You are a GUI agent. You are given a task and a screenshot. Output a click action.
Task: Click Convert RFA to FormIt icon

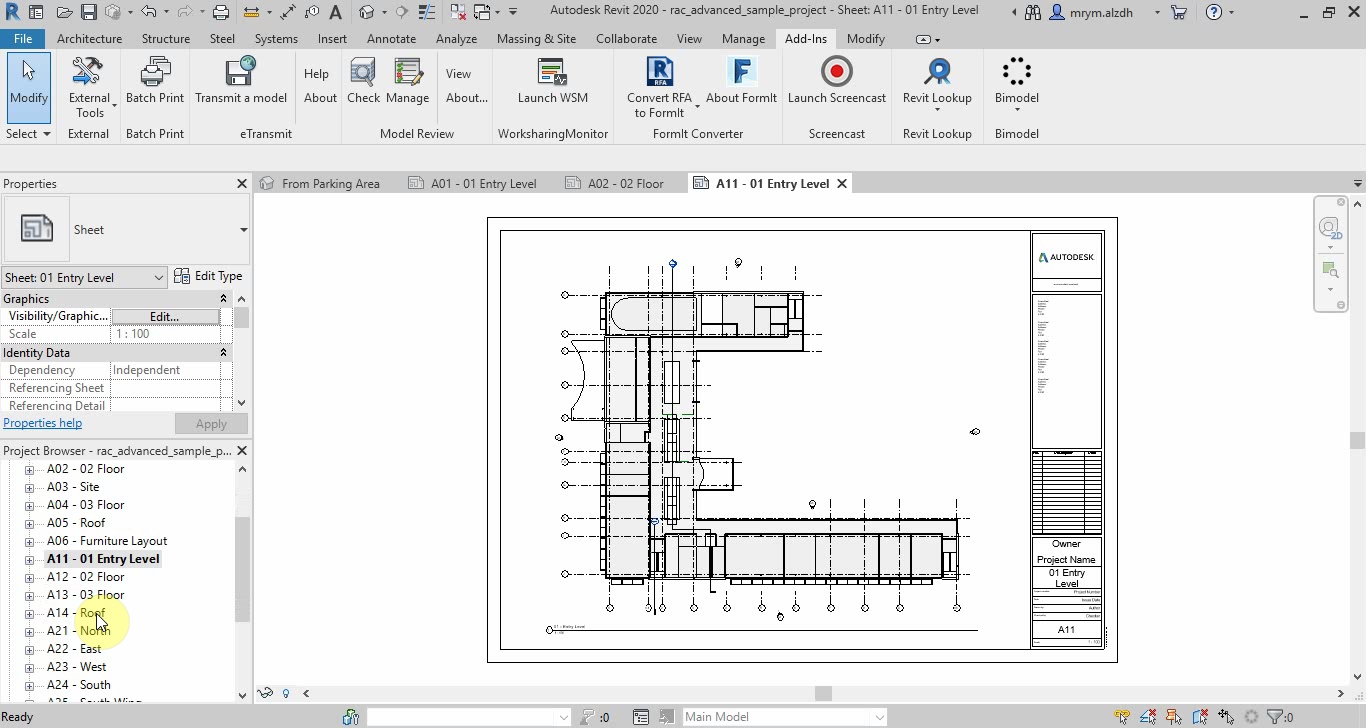click(659, 72)
